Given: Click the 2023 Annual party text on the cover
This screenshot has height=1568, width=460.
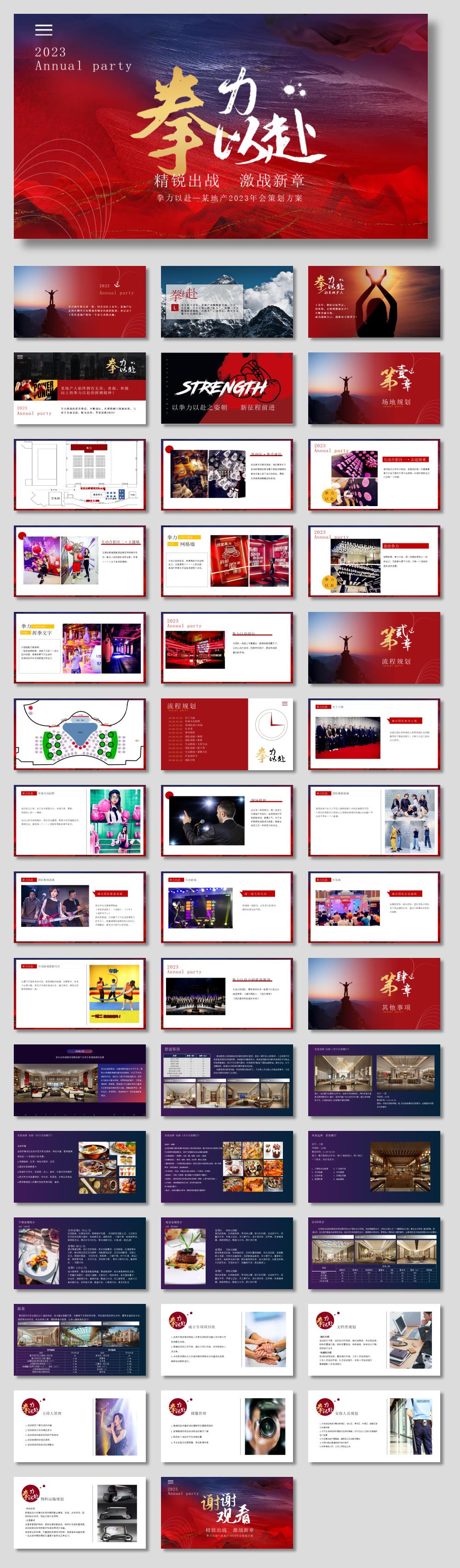Looking at the screenshot, I should pos(83,59).
